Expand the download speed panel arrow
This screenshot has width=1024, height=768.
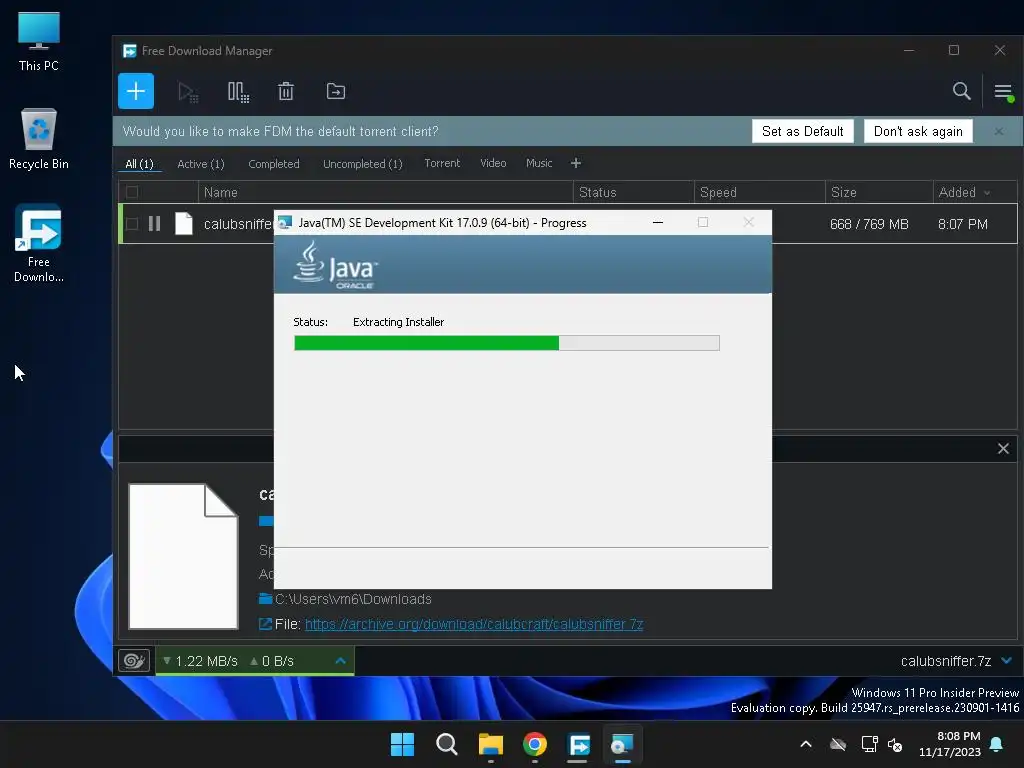340,661
